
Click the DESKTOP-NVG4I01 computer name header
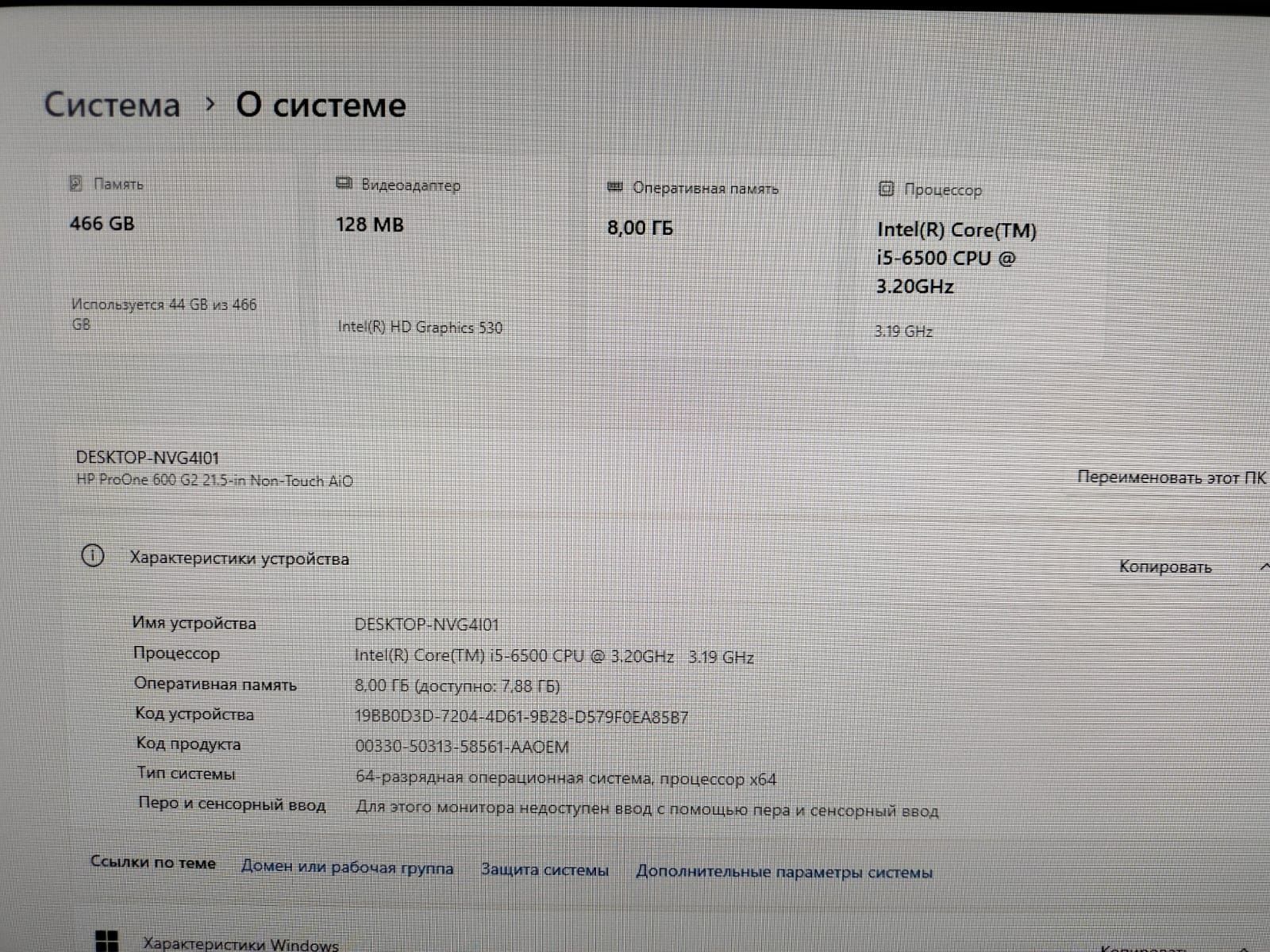point(147,458)
